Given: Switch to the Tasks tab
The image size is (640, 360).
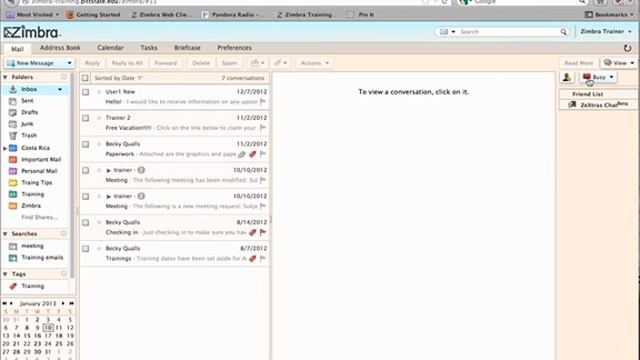Looking at the screenshot, I should [149, 48].
